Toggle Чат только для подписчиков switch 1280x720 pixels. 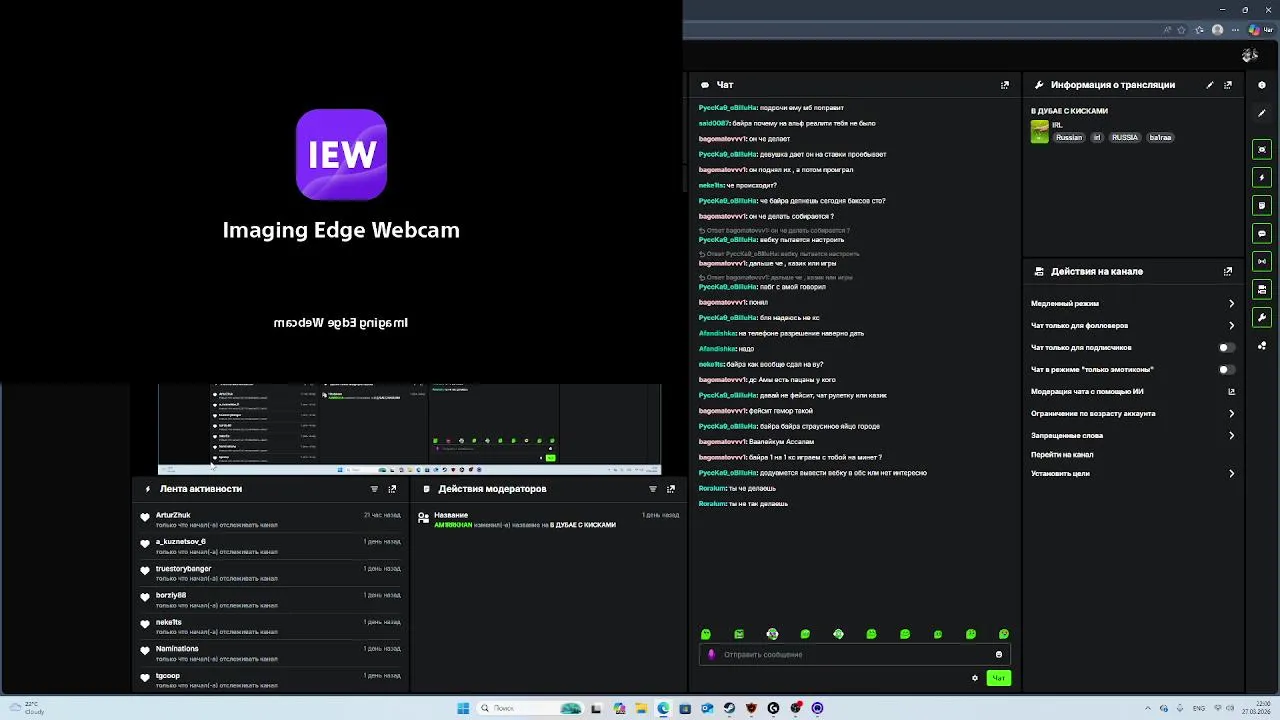[1226, 348]
